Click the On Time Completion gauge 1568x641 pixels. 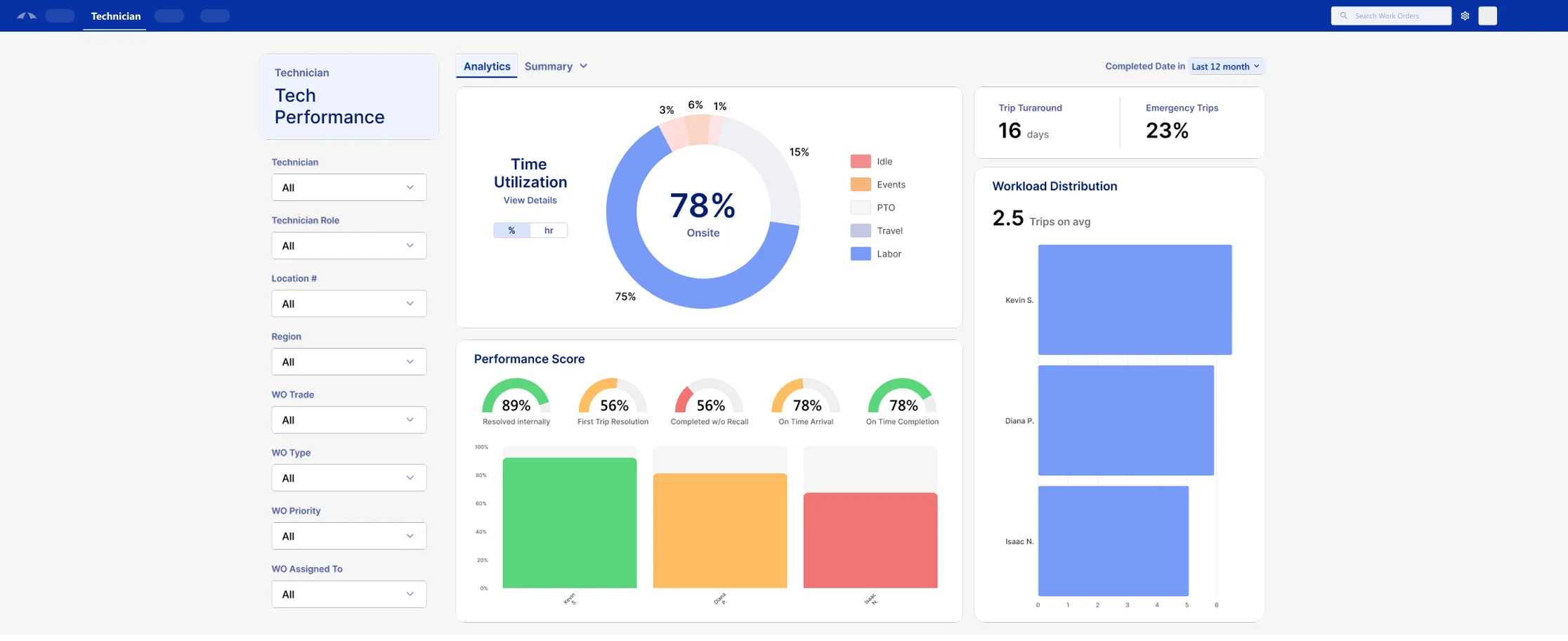[902, 396]
